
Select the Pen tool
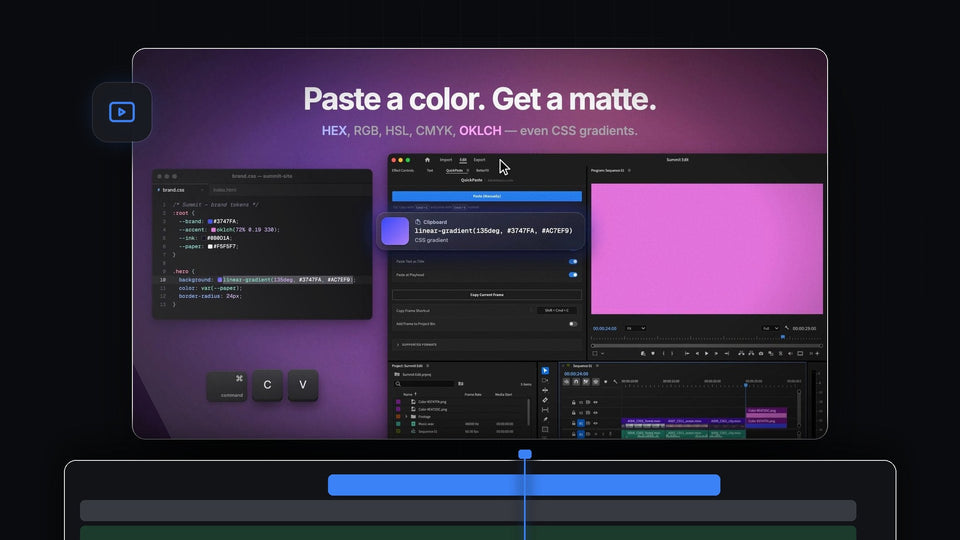click(545, 419)
